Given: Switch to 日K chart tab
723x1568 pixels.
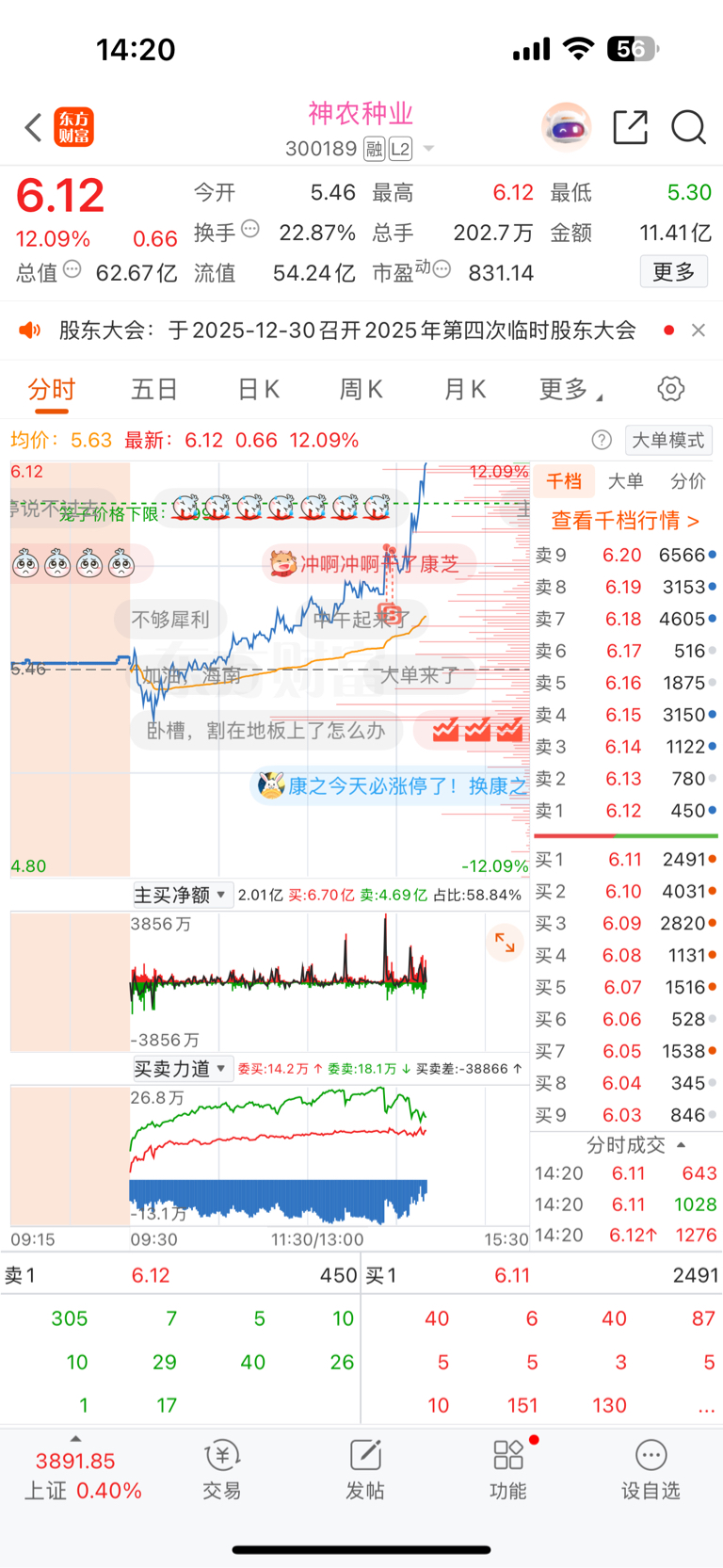Looking at the screenshot, I should pyautogui.click(x=258, y=390).
